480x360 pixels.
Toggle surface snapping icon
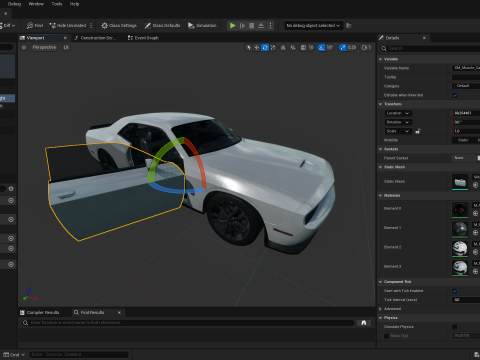click(293, 48)
